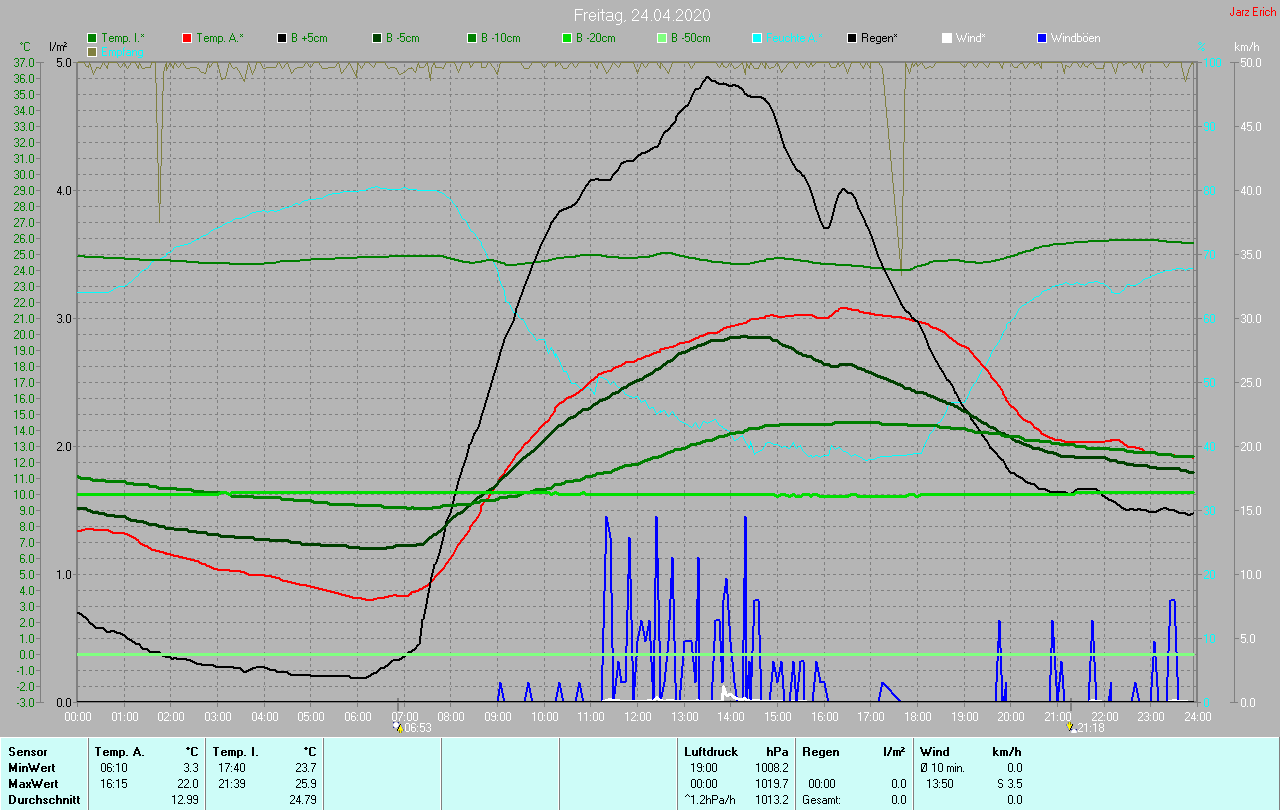
Task: Click the black B +5cm legend square
Action: pyautogui.click(x=282, y=38)
